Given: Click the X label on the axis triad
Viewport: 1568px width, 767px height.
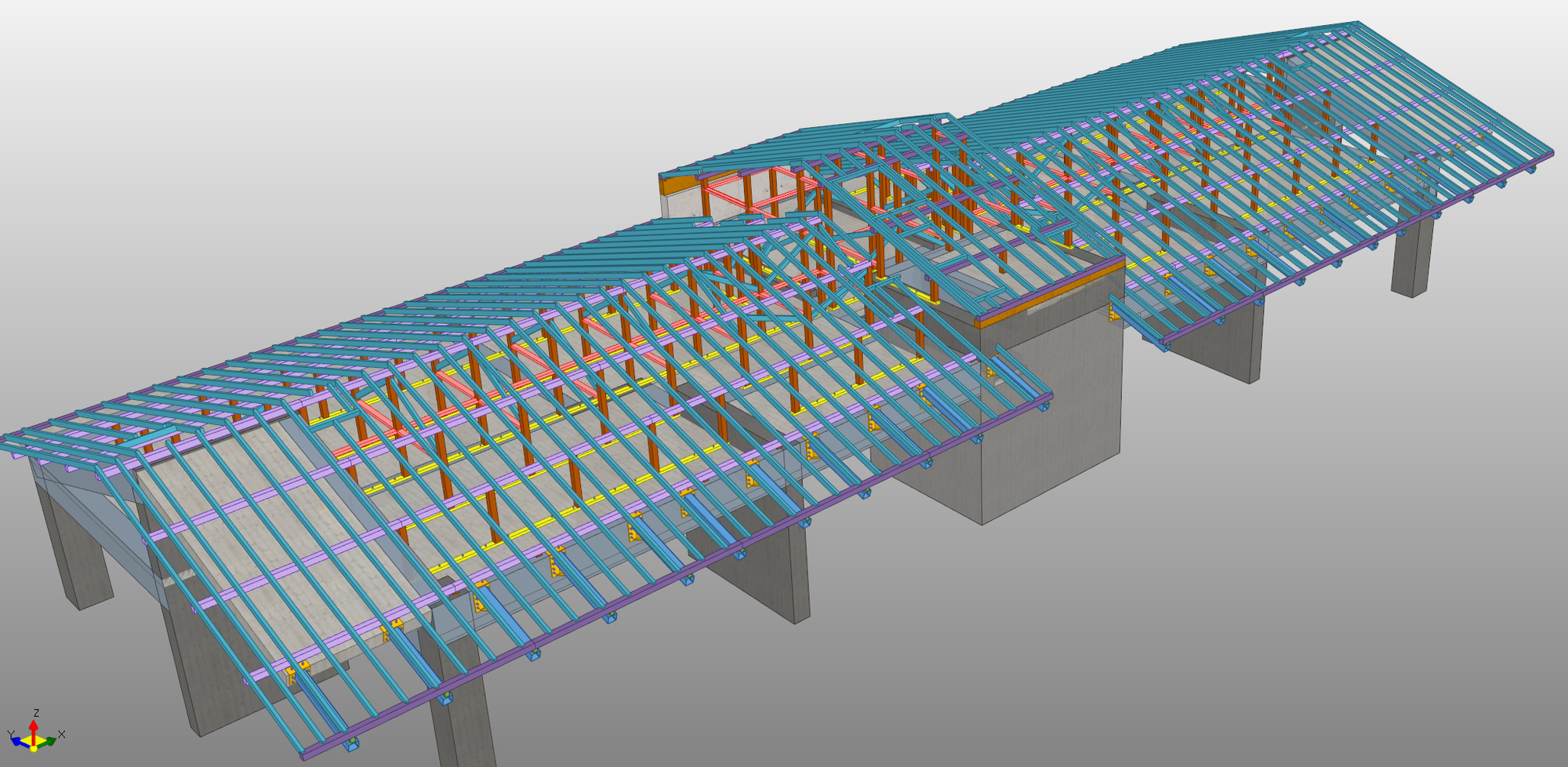Looking at the screenshot, I should tap(61, 735).
